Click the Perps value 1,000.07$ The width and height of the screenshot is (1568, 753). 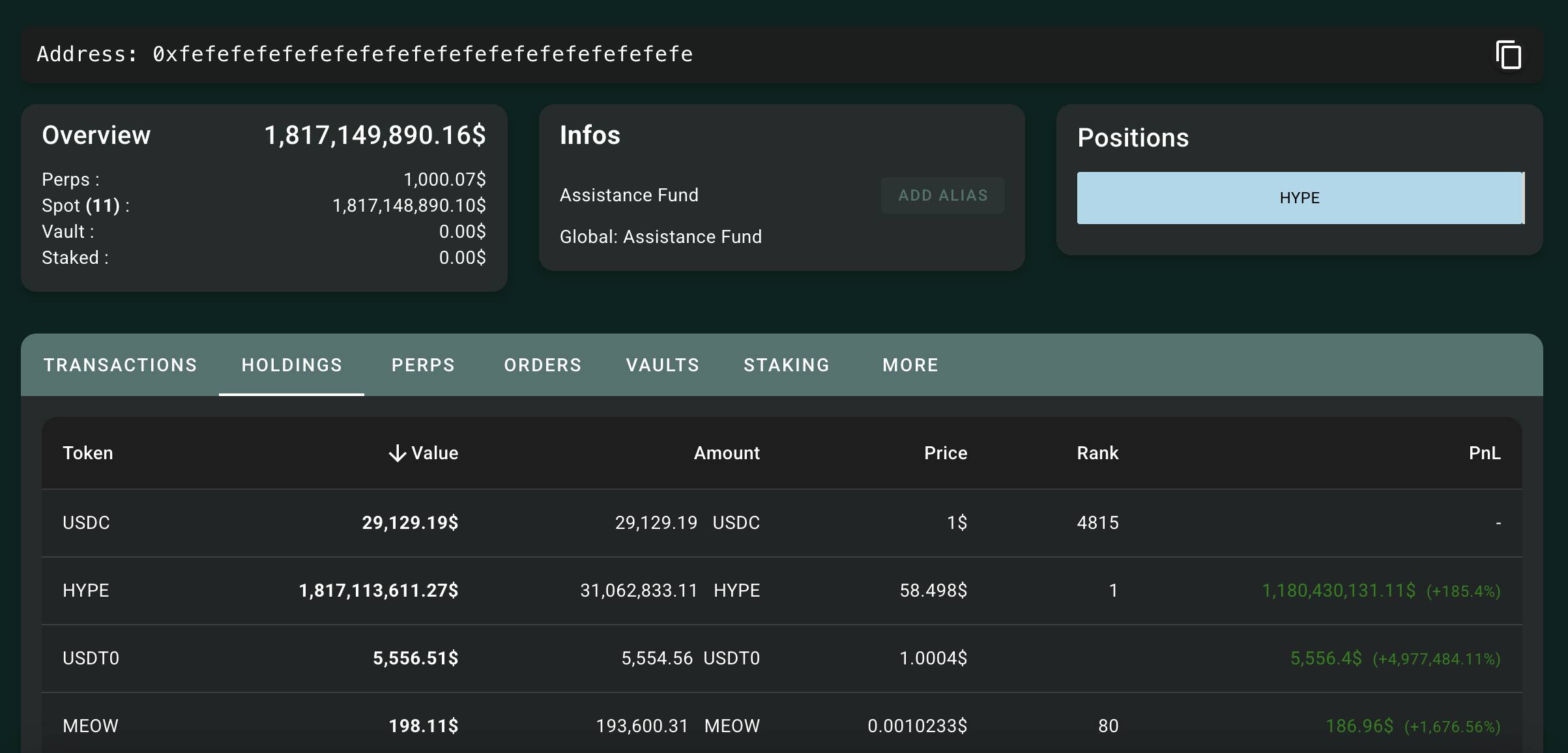444,180
